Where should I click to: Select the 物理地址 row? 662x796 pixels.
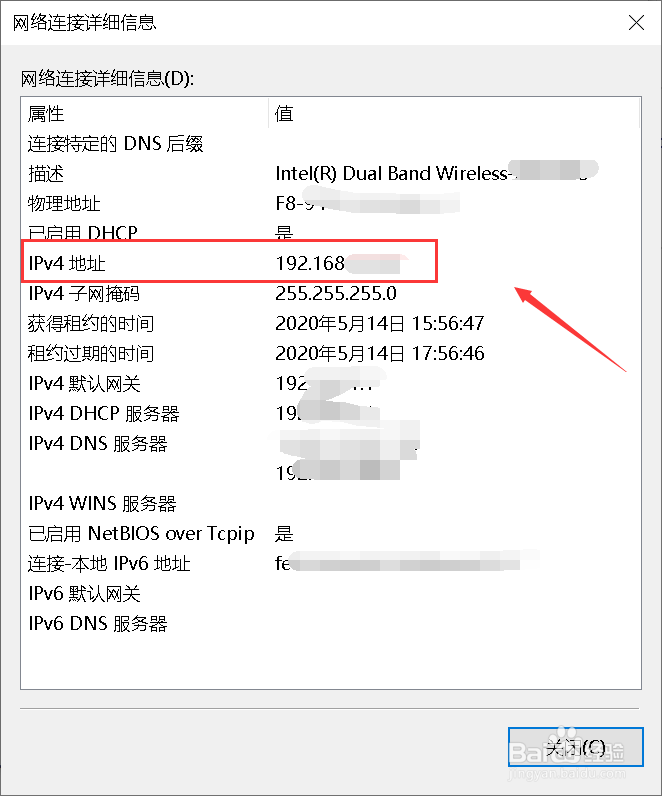click(x=330, y=204)
